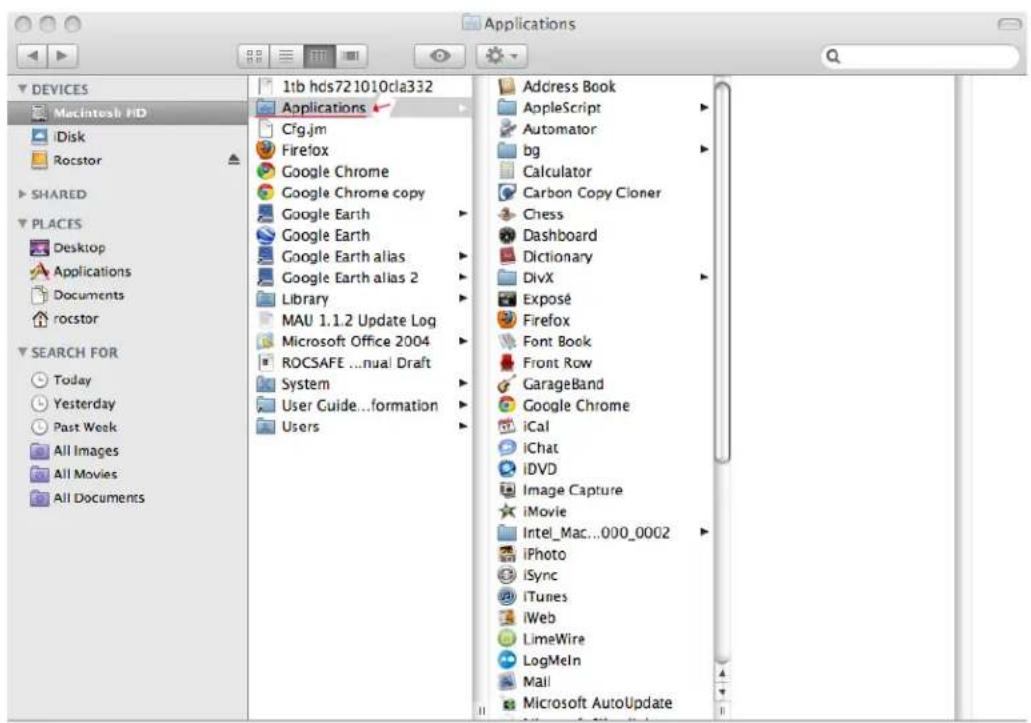Select Address Book app icon

506,86
